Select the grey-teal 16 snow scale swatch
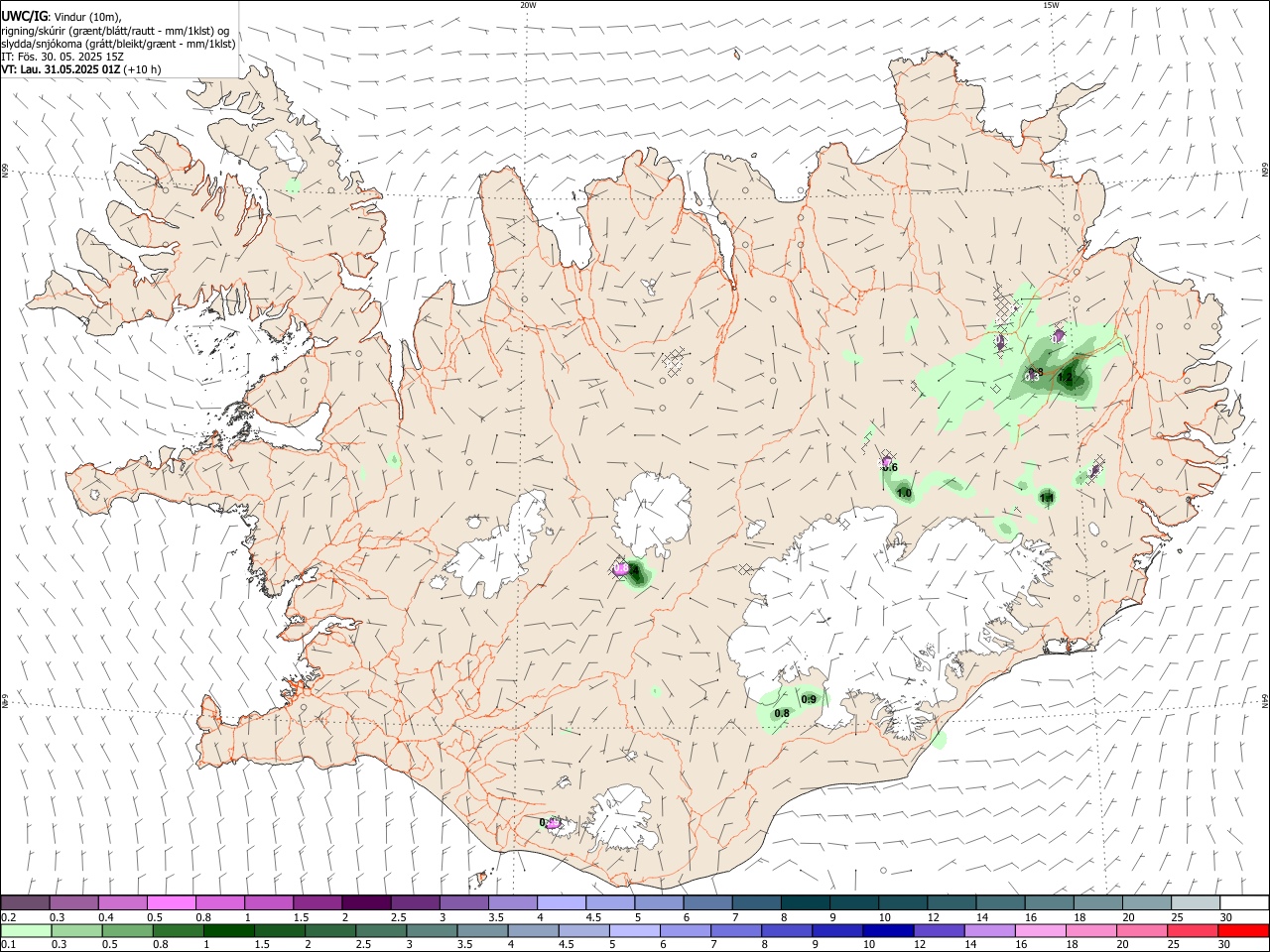The height and width of the screenshot is (952, 1270). (1049, 902)
